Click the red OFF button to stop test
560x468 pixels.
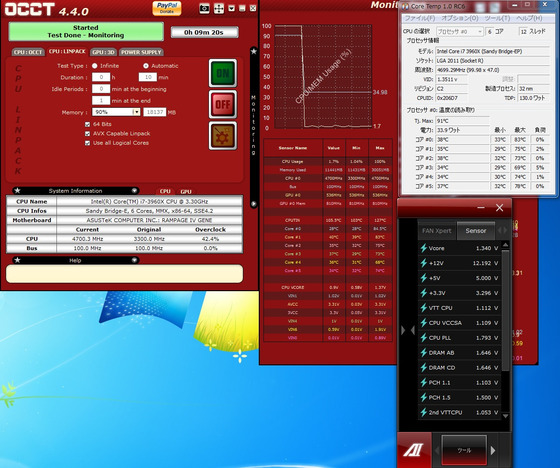223,104
